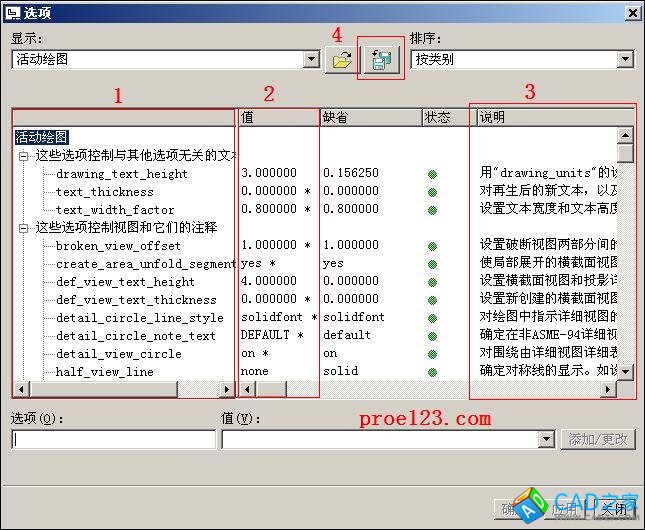The height and width of the screenshot is (530, 645).
Task: Select the detail_view_circle option
Action: click(x=118, y=354)
